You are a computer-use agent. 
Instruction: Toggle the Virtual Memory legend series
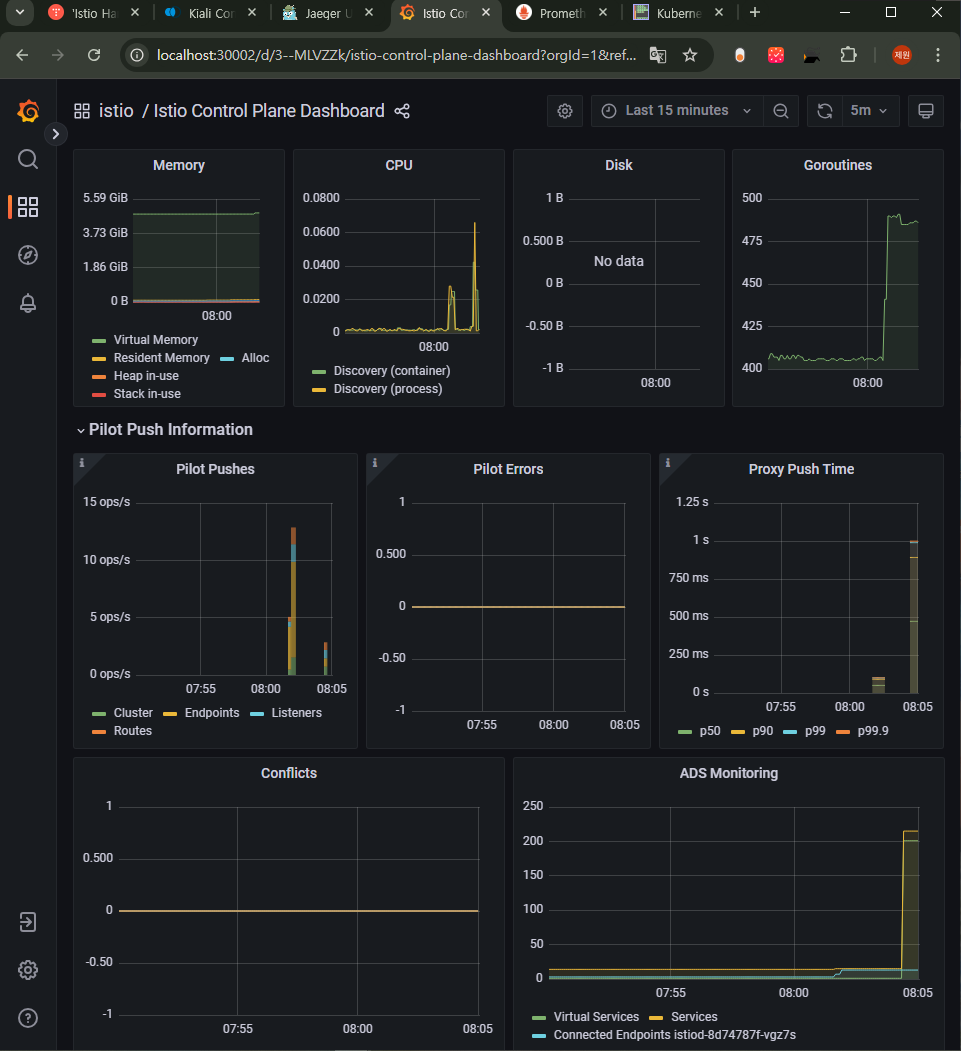tap(155, 340)
